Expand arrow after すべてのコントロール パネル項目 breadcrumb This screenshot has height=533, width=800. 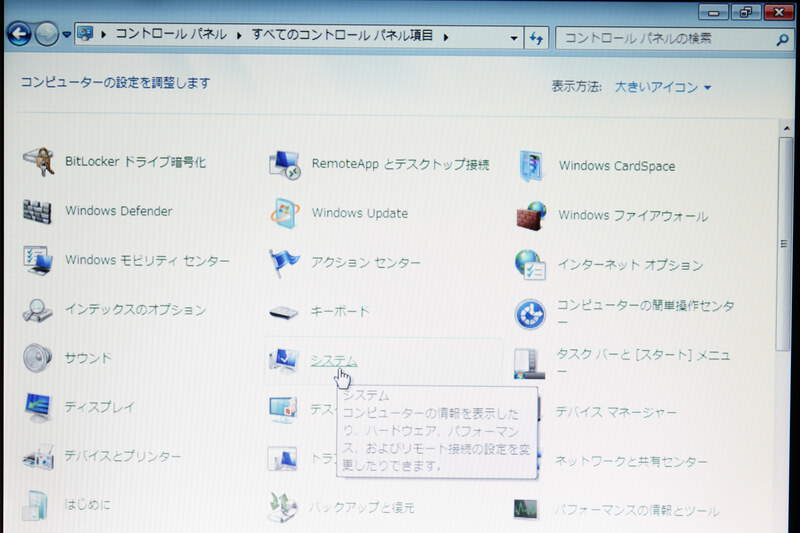pos(445,37)
